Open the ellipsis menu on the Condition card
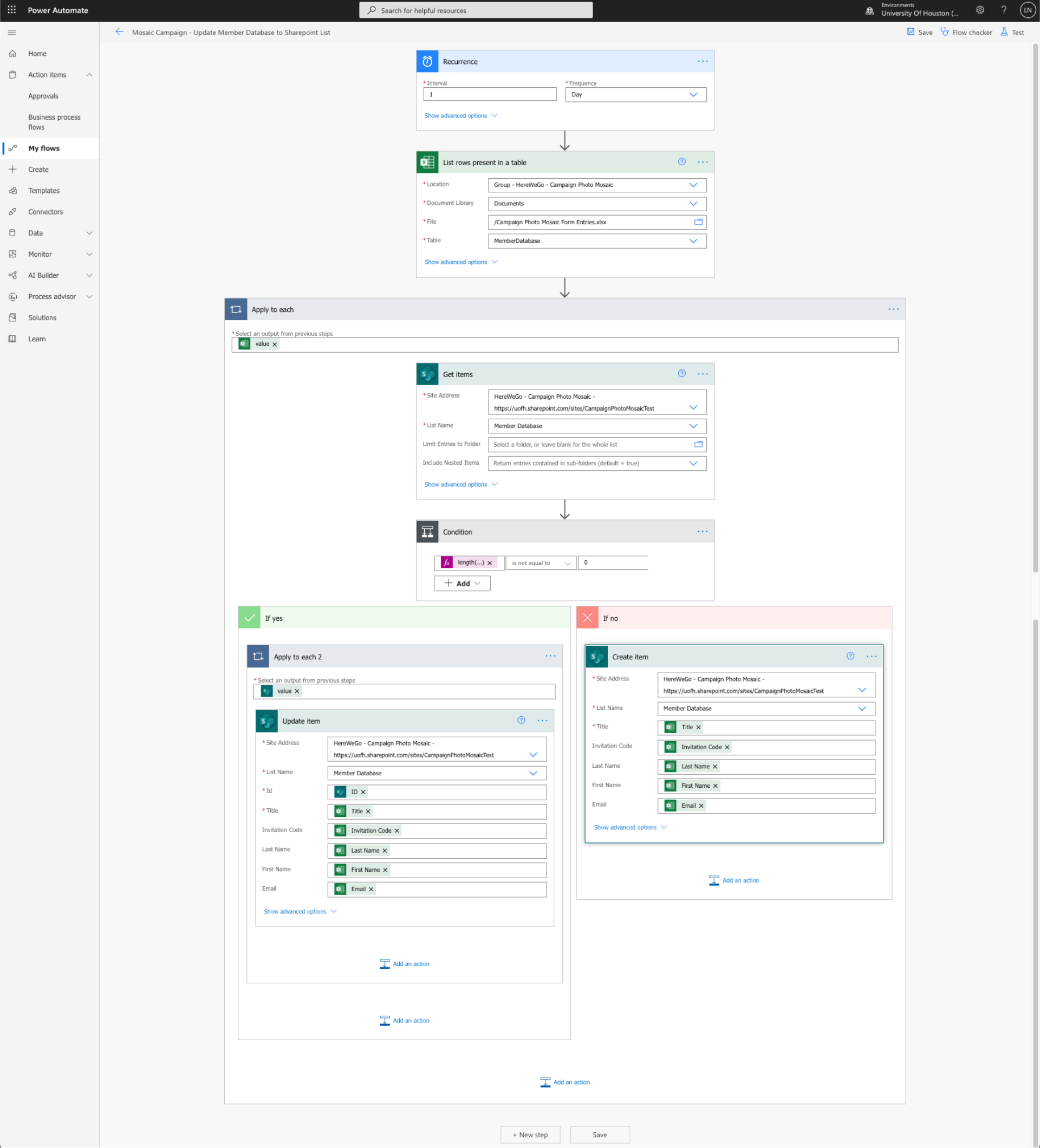 pyautogui.click(x=703, y=531)
